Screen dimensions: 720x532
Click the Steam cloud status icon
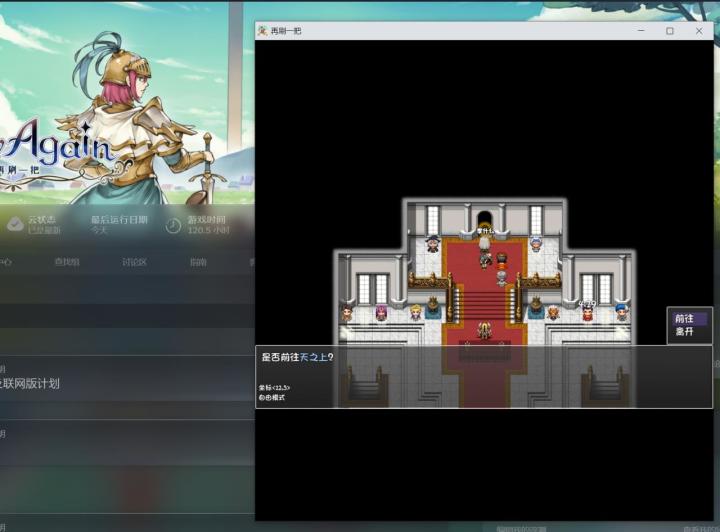click(x=15, y=224)
